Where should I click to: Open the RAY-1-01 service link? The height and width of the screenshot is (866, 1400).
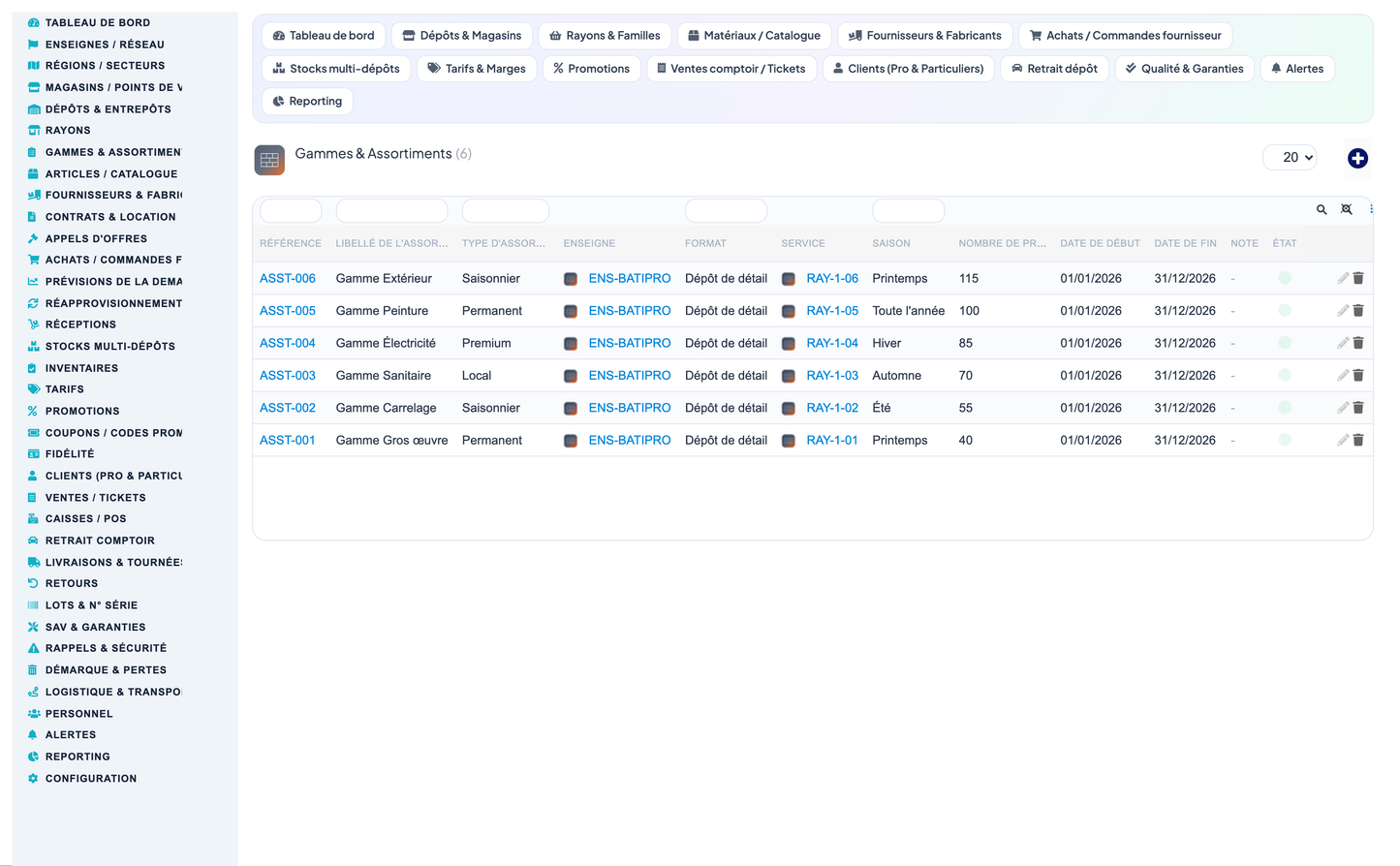[832, 440]
